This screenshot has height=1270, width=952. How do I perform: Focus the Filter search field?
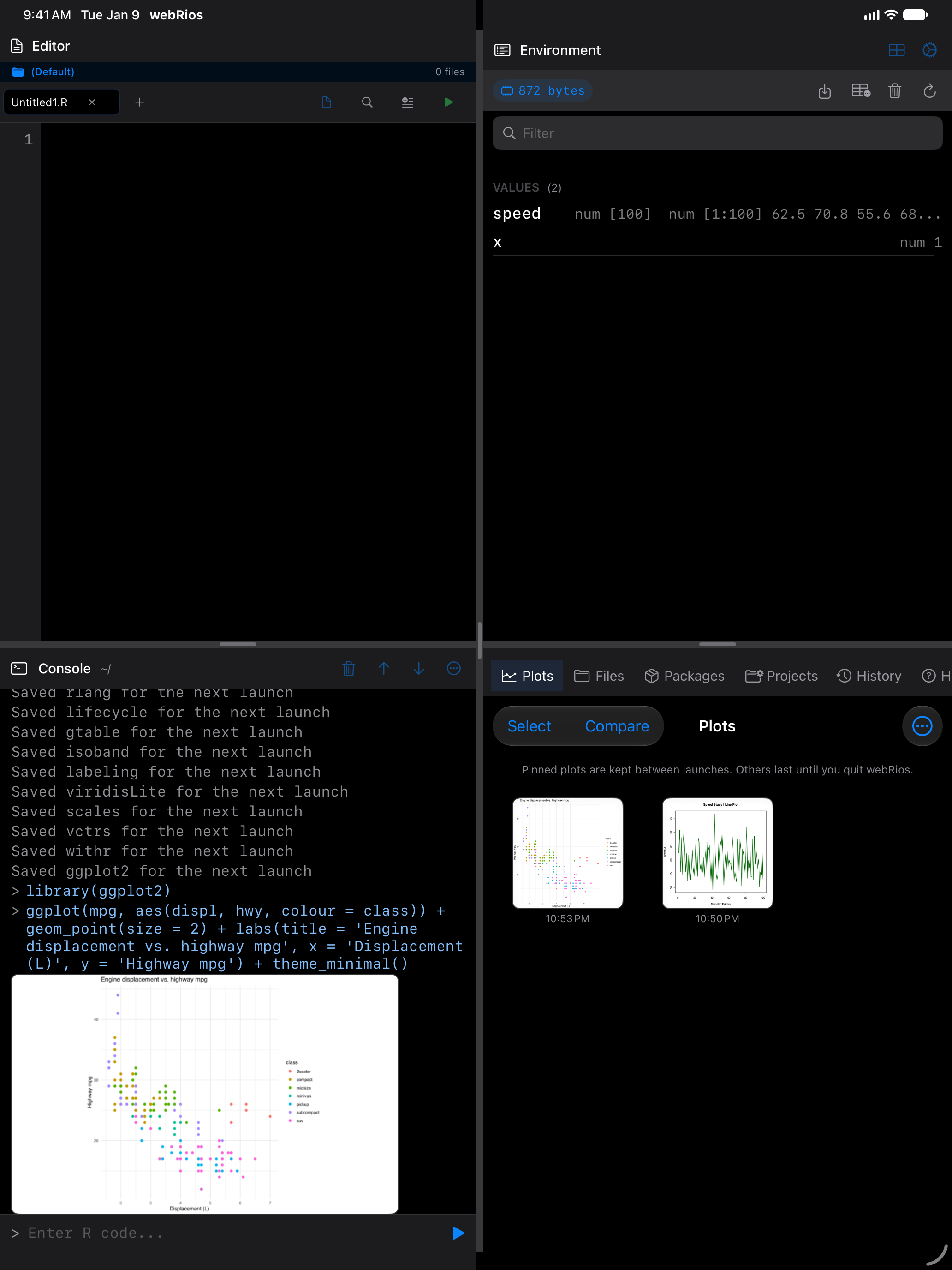[x=717, y=133]
